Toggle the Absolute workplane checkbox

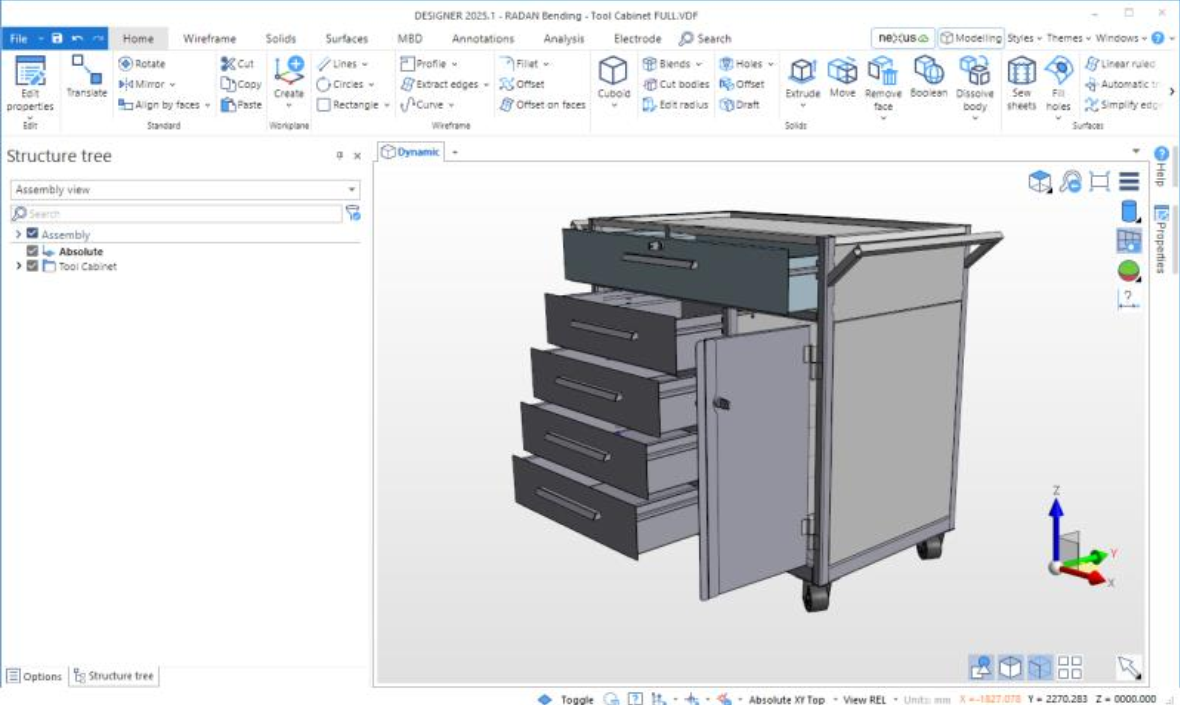tap(33, 252)
